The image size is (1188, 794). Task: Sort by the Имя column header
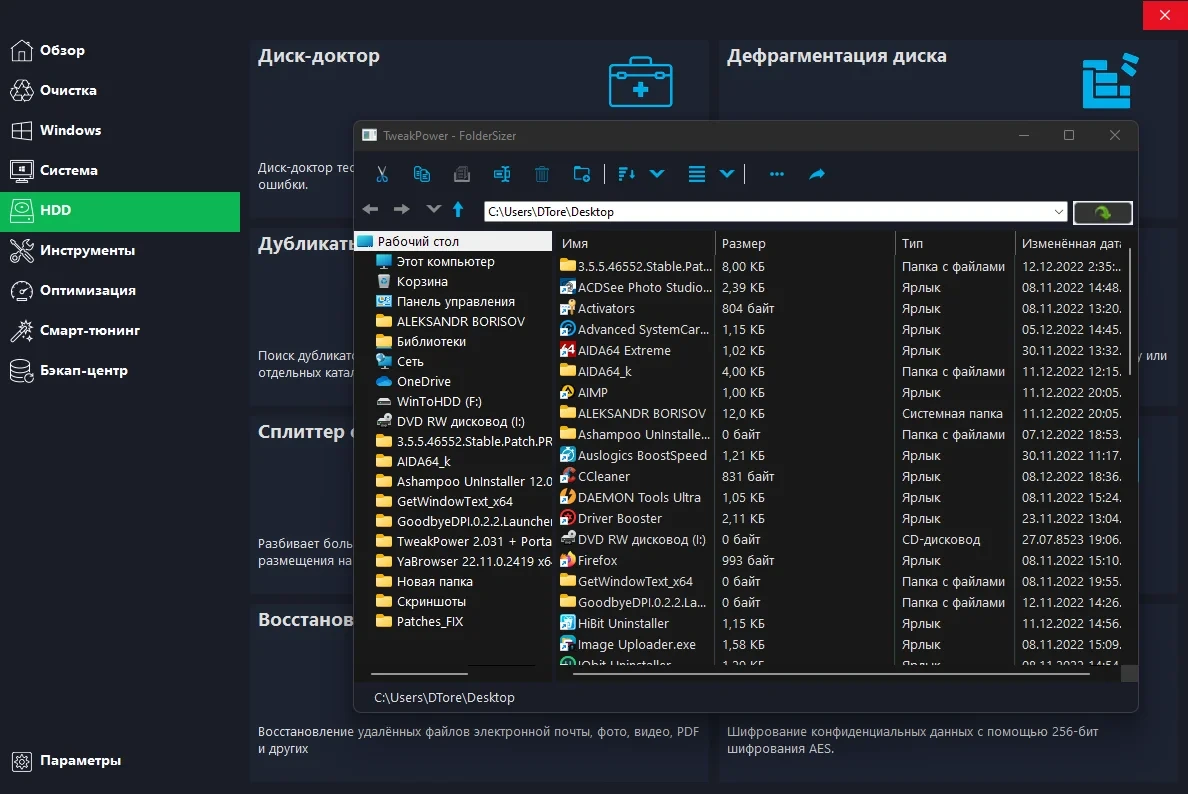[635, 243]
